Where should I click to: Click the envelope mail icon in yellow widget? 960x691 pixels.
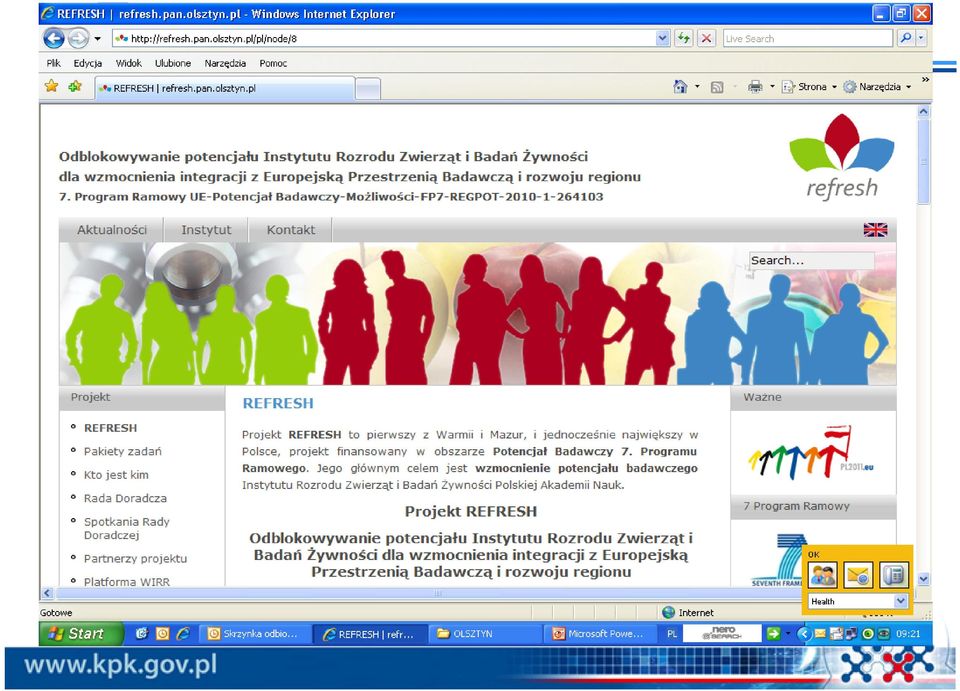tap(858, 575)
